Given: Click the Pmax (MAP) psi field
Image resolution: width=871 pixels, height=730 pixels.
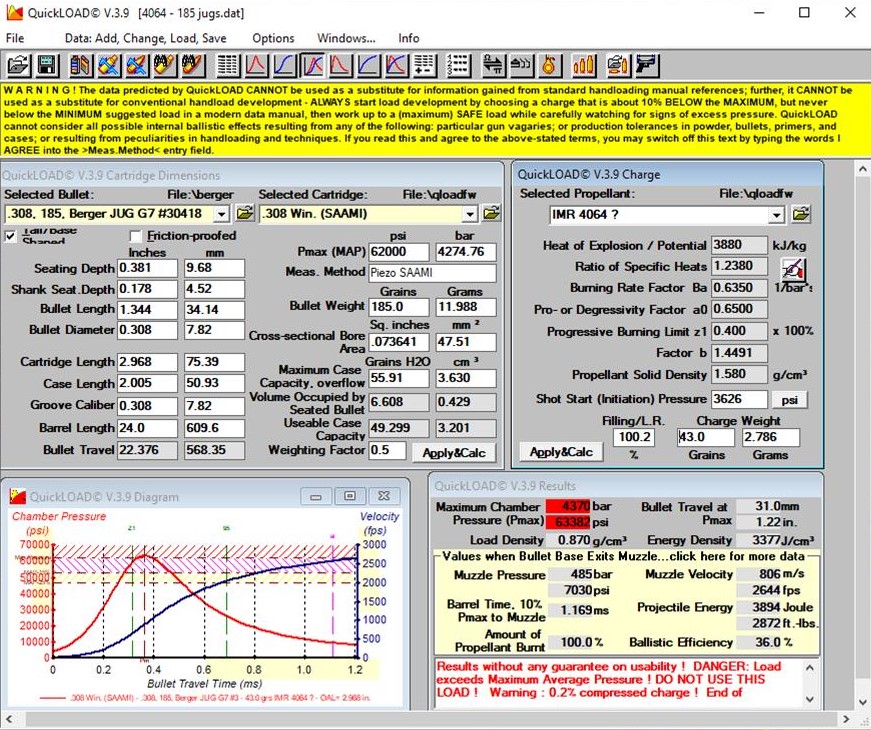Looking at the screenshot, I should [x=399, y=252].
